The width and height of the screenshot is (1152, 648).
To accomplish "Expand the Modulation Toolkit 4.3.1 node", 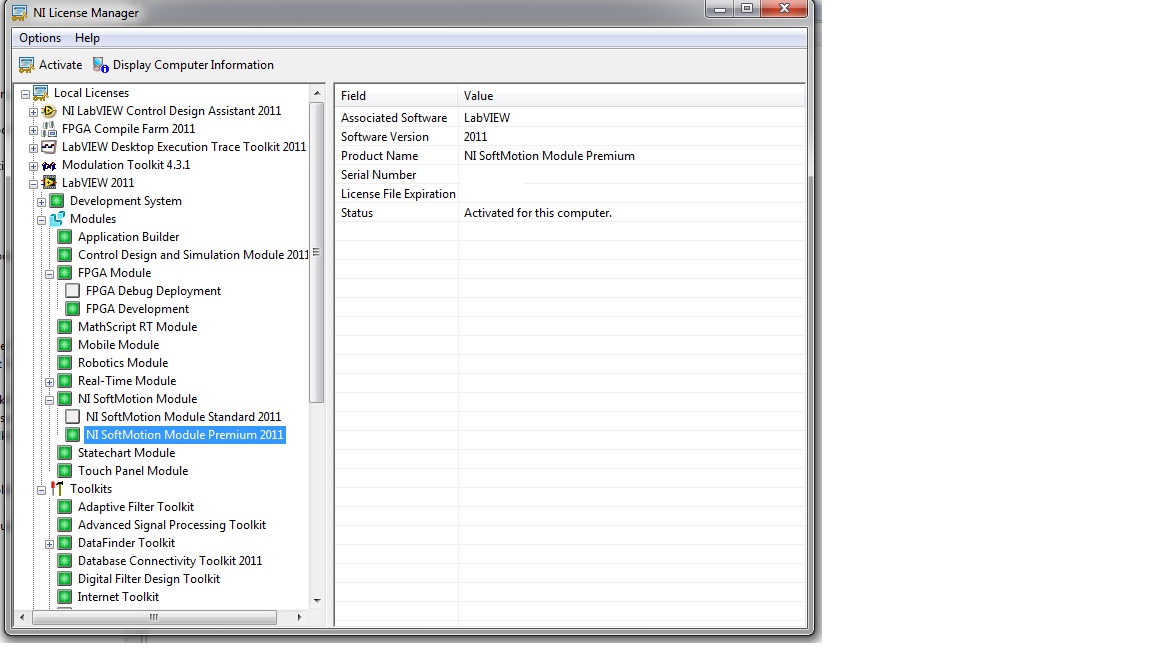I will pyautogui.click(x=34, y=166).
